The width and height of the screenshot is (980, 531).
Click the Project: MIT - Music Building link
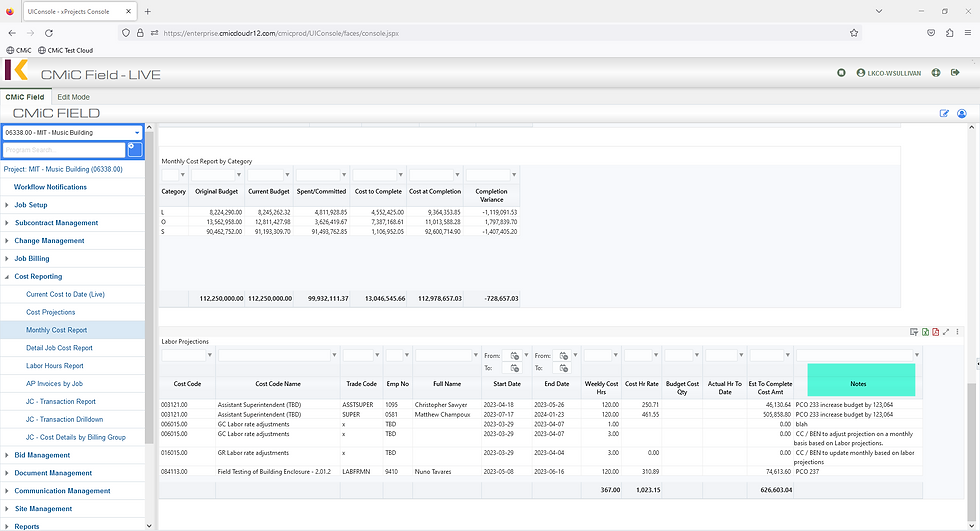pyautogui.click(x=63, y=169)
